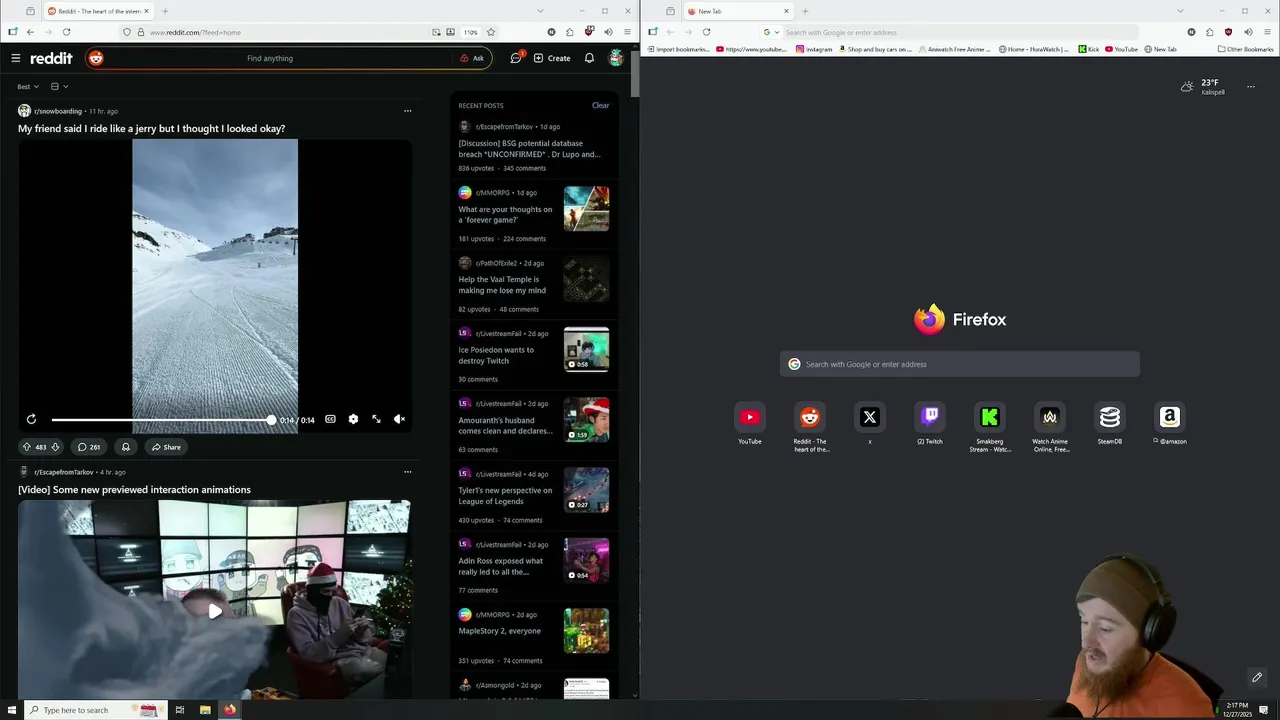Downvote the snowboarding post
This screenshot has width=1280, height=720.
(55, 447)
